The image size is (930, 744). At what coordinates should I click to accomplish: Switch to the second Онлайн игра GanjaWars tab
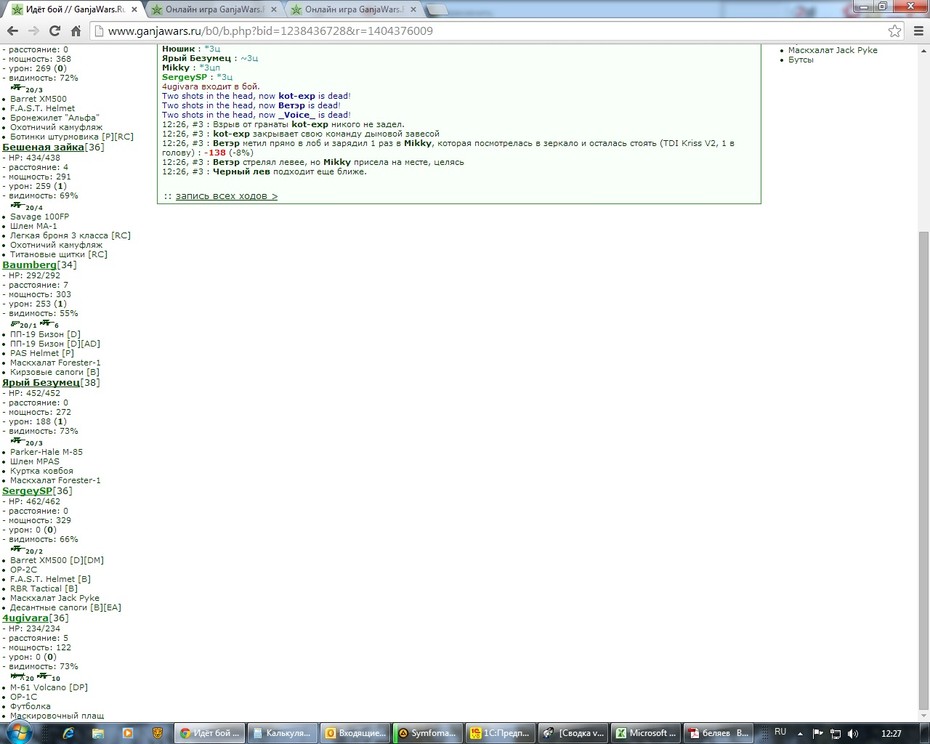click(214, 9)
